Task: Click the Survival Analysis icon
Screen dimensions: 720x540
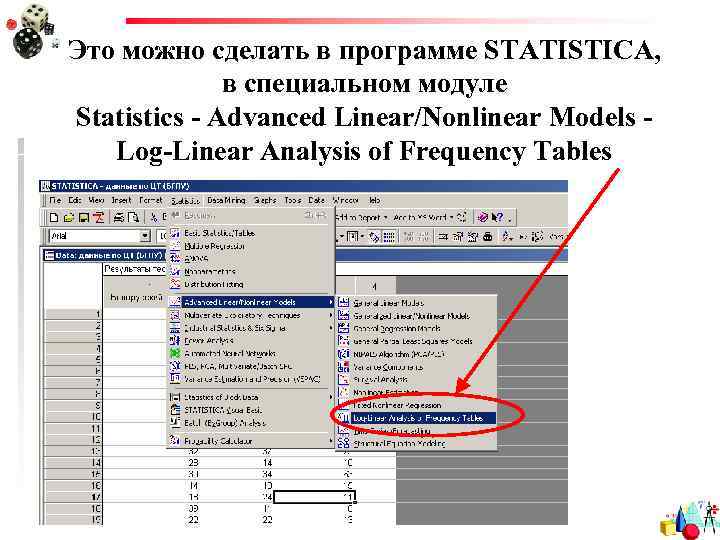Action: tap(343, 379)
